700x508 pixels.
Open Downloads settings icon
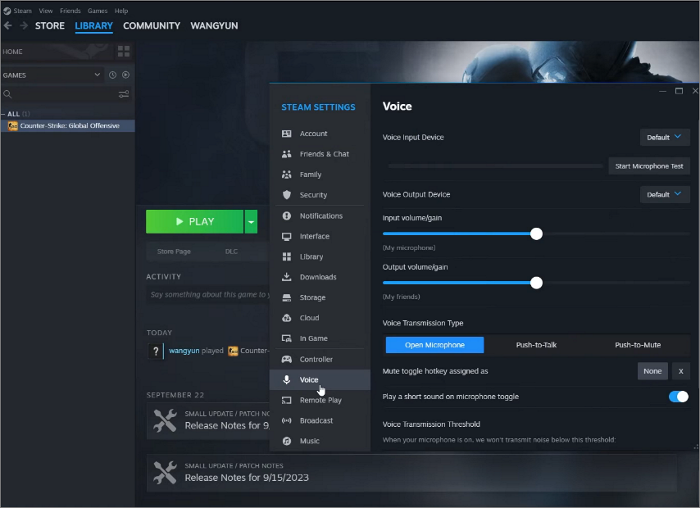click(x=287, y=277)
